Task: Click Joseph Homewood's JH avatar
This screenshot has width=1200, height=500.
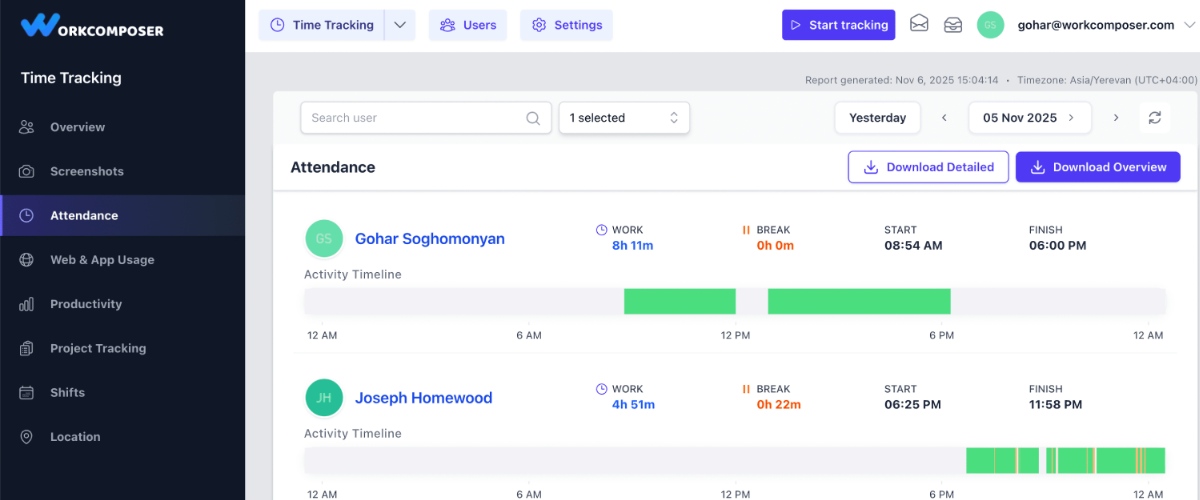Action: tap(324, 398)
